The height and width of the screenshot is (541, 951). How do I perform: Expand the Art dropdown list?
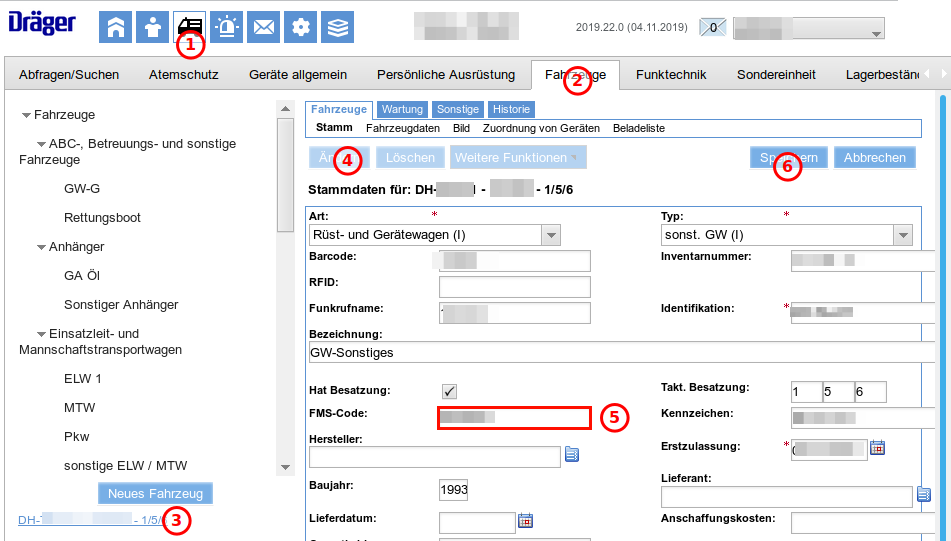click(x=549, y=235)
